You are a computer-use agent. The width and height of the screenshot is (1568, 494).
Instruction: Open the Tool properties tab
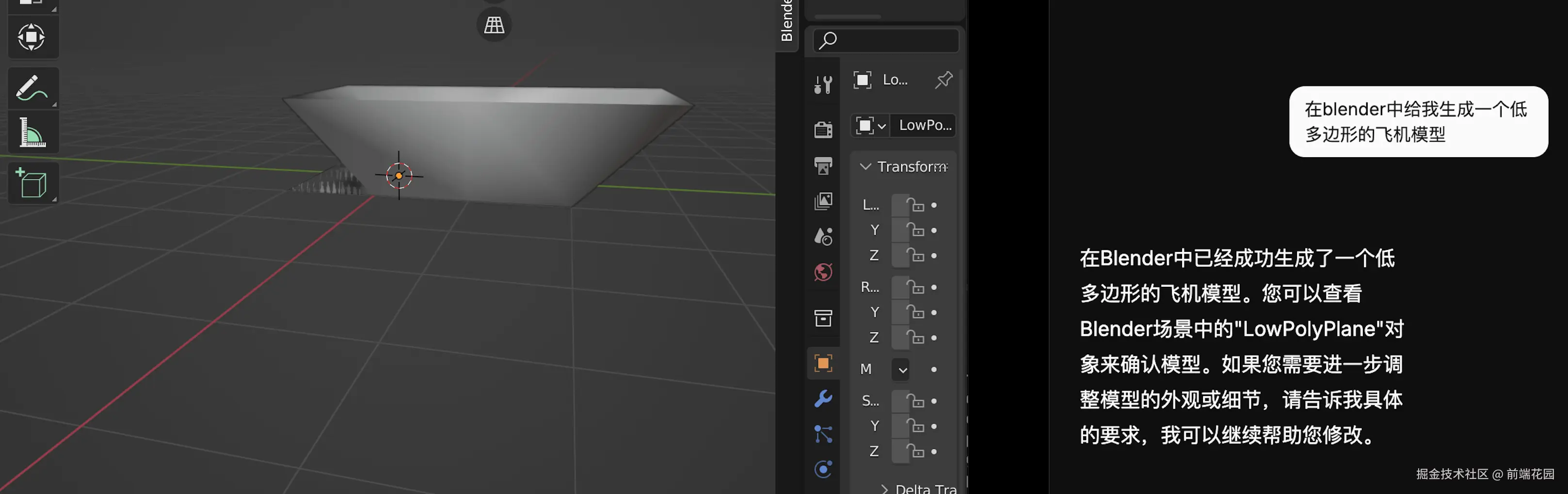click(x=823, y=84)
